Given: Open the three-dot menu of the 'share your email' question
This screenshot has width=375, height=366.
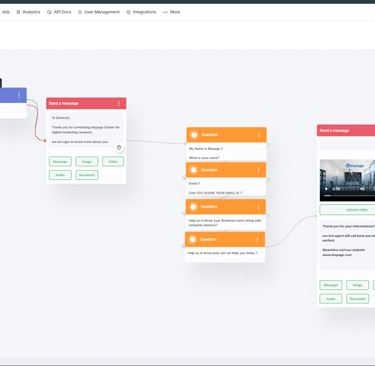Looking at the screenshot, I should coord(258,170).
